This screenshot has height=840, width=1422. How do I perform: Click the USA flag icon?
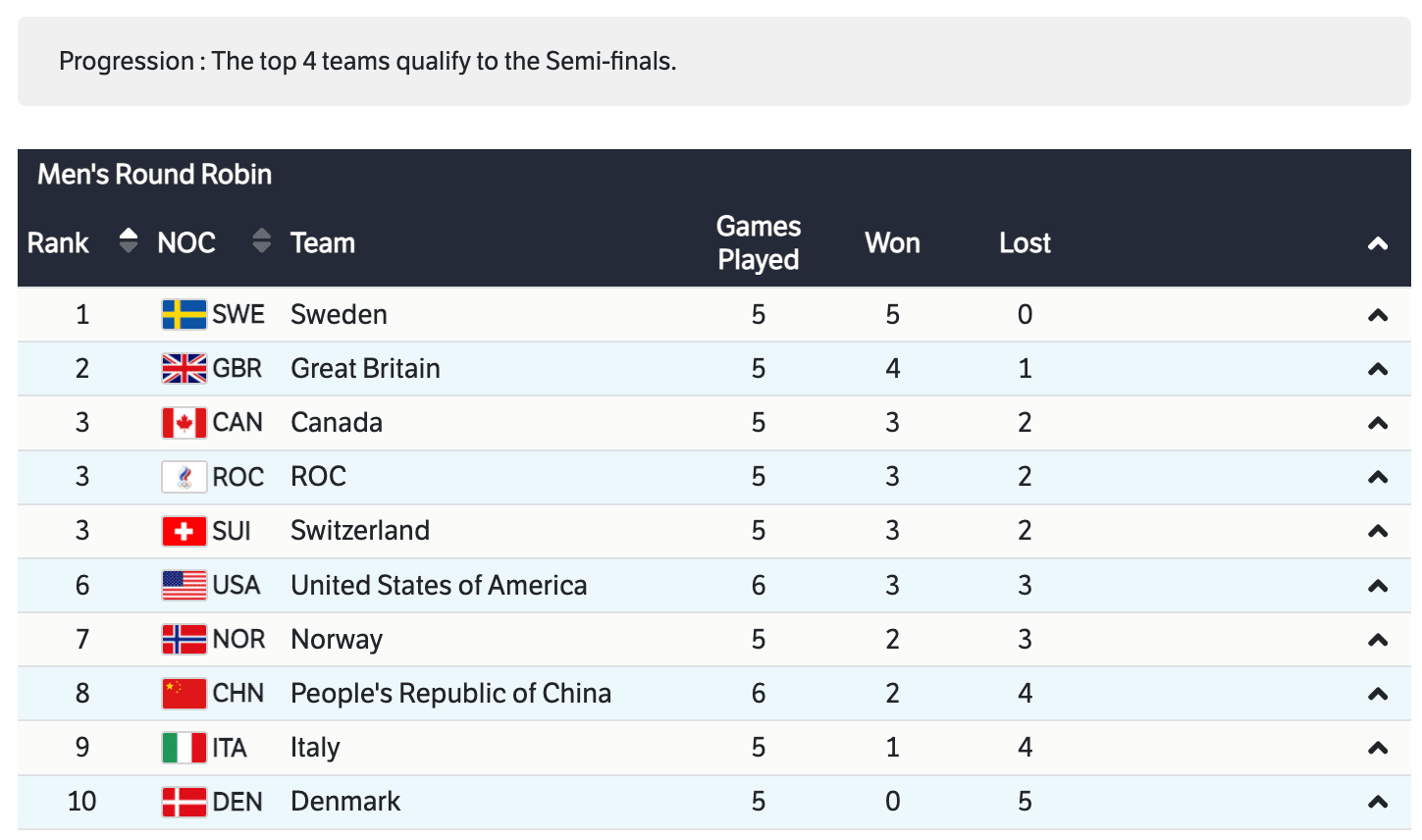pos(184,586)
